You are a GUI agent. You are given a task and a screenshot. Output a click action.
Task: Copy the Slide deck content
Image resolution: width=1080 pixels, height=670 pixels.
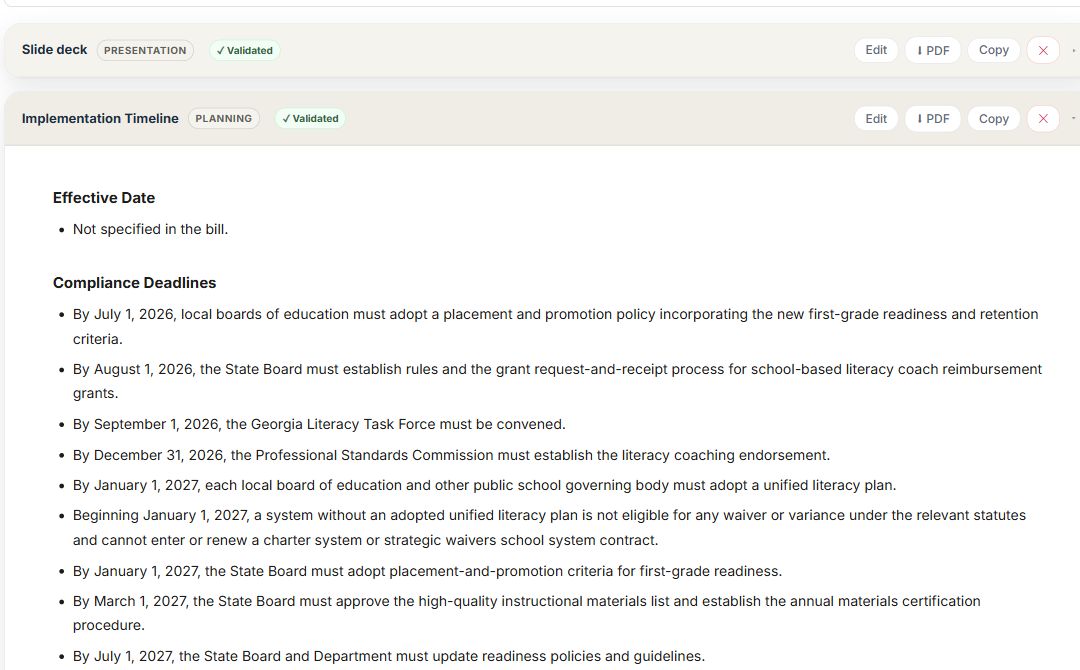(x=993, y=50)
